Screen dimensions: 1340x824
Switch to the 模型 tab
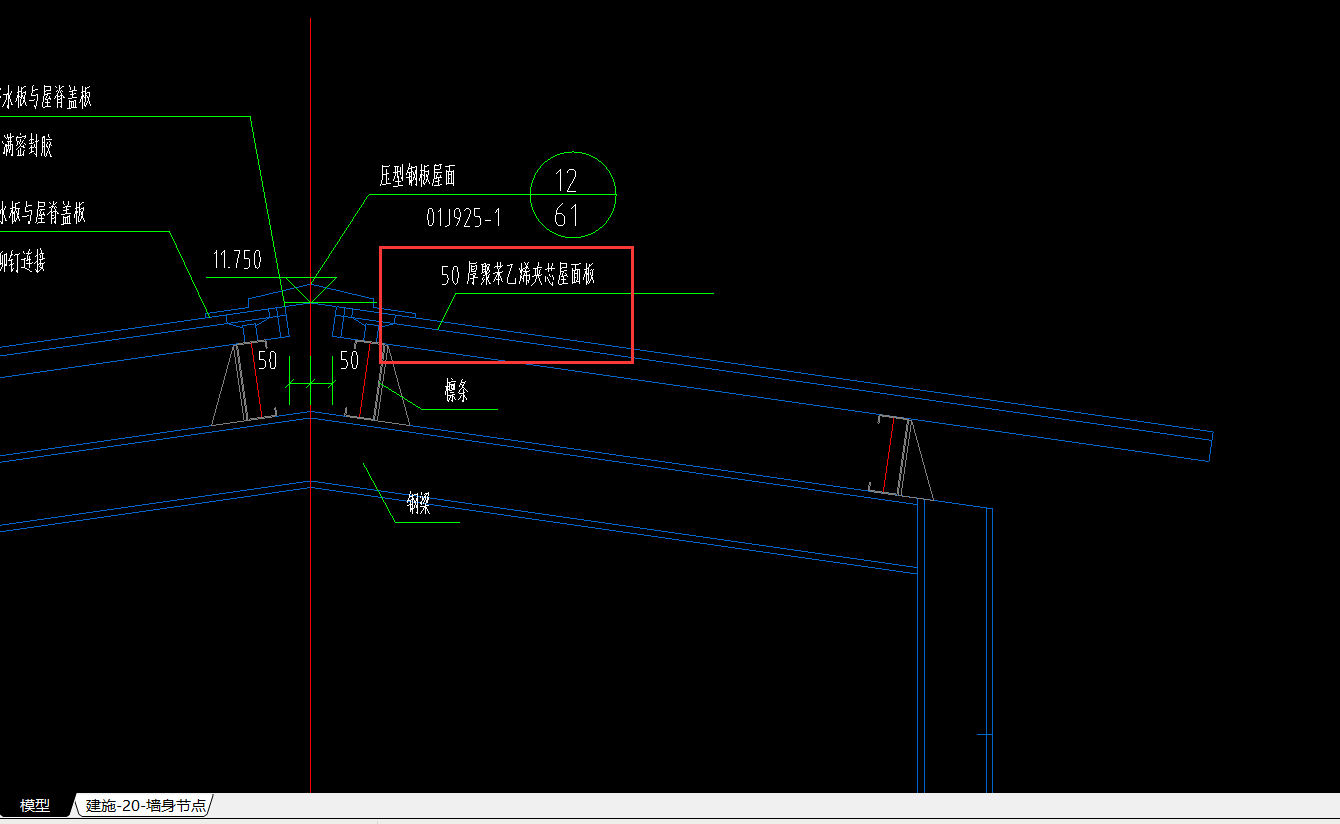click(37, 805)
